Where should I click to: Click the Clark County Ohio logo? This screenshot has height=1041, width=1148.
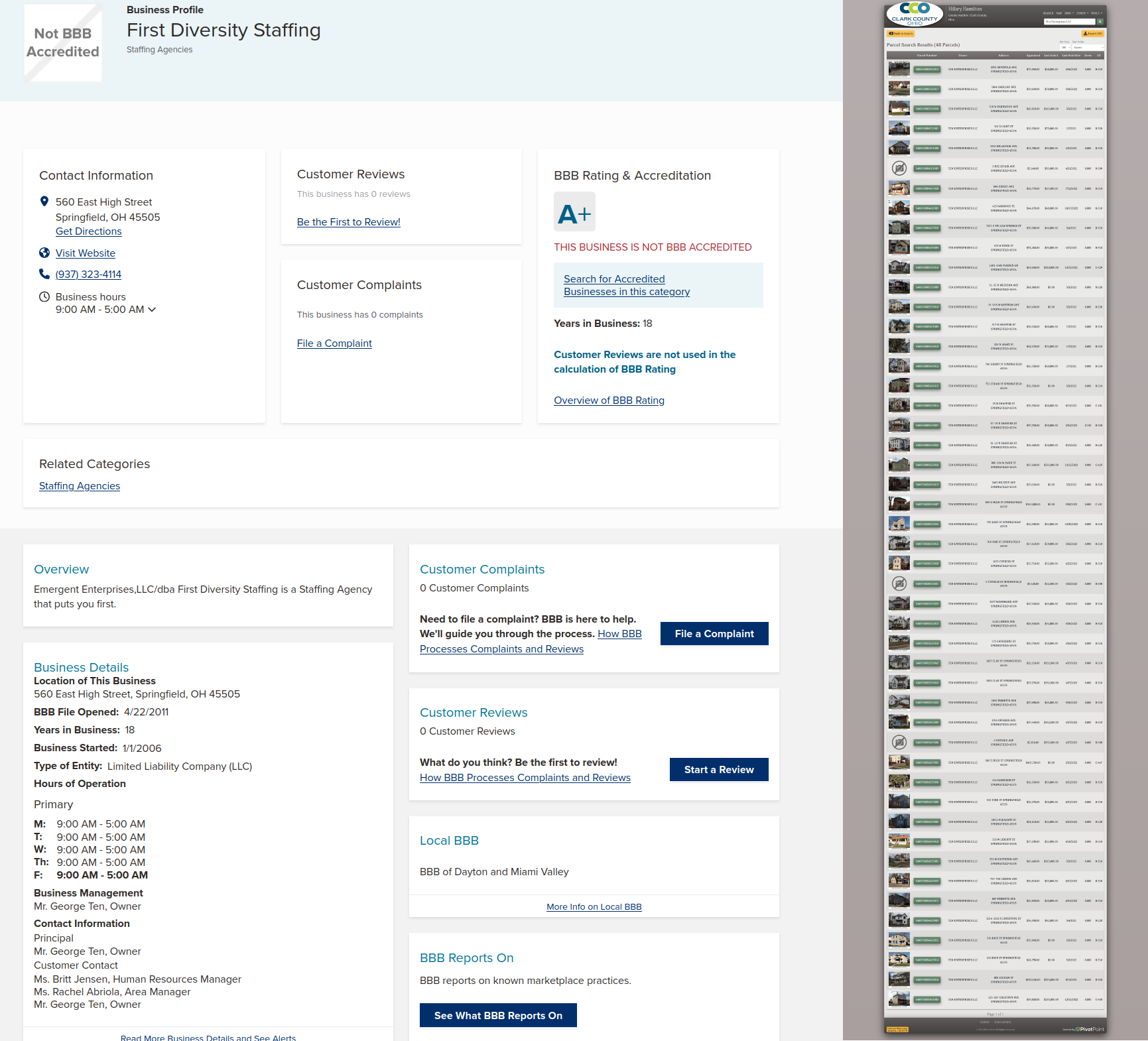tap(915, 14)
